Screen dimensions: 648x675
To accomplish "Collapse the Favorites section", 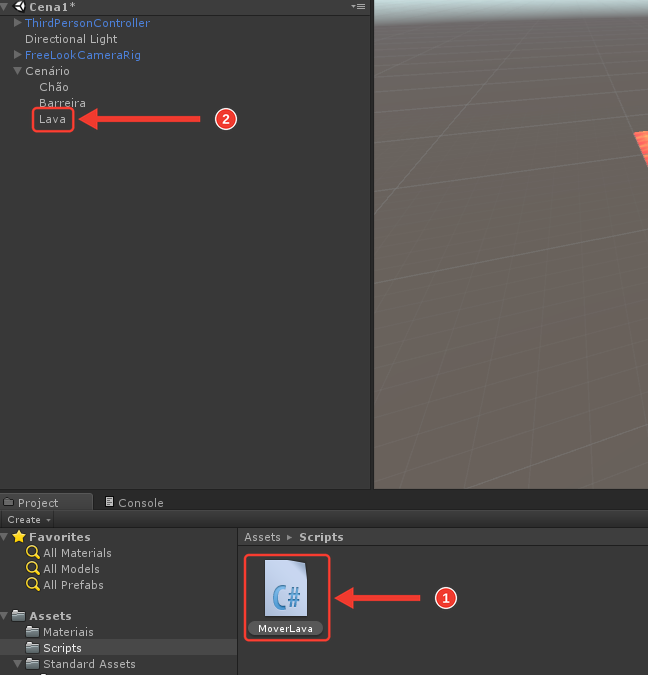I will pyautogui.click(x=4, y=536).
